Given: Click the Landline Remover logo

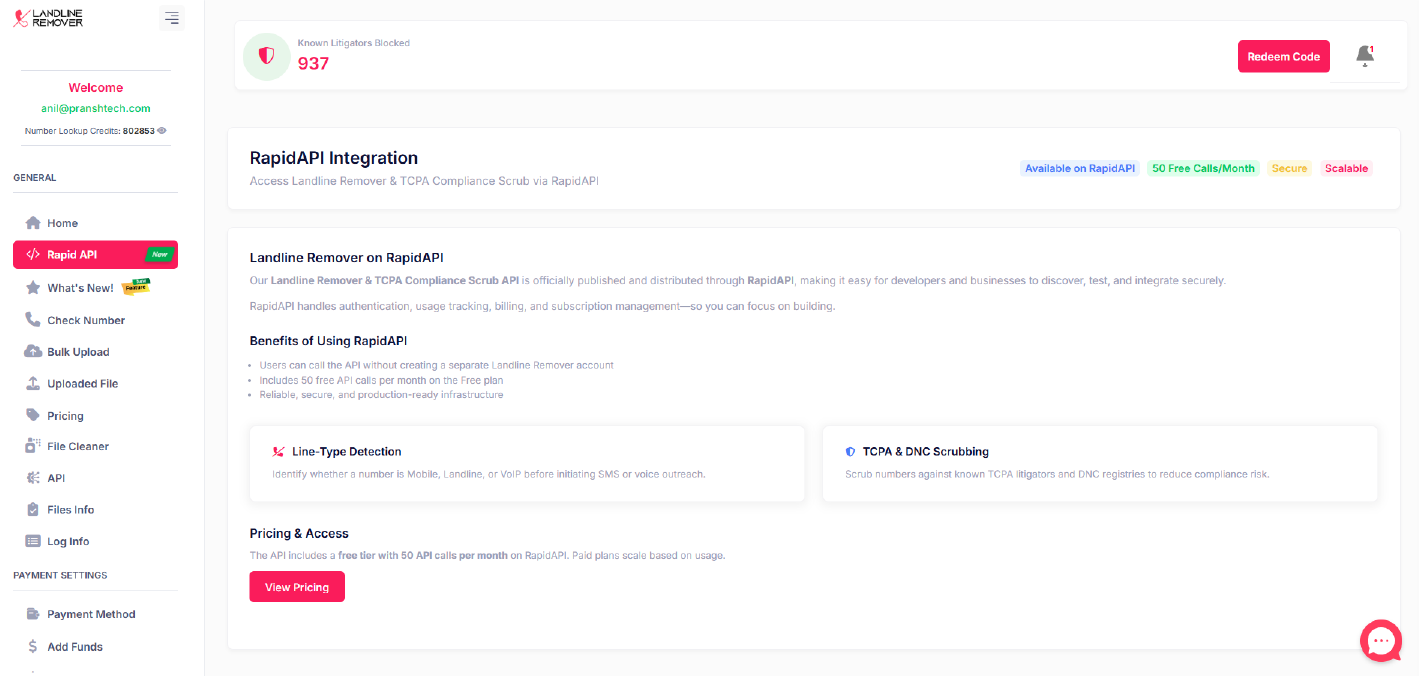Looking at the screenshot, I should pos(48,17).
